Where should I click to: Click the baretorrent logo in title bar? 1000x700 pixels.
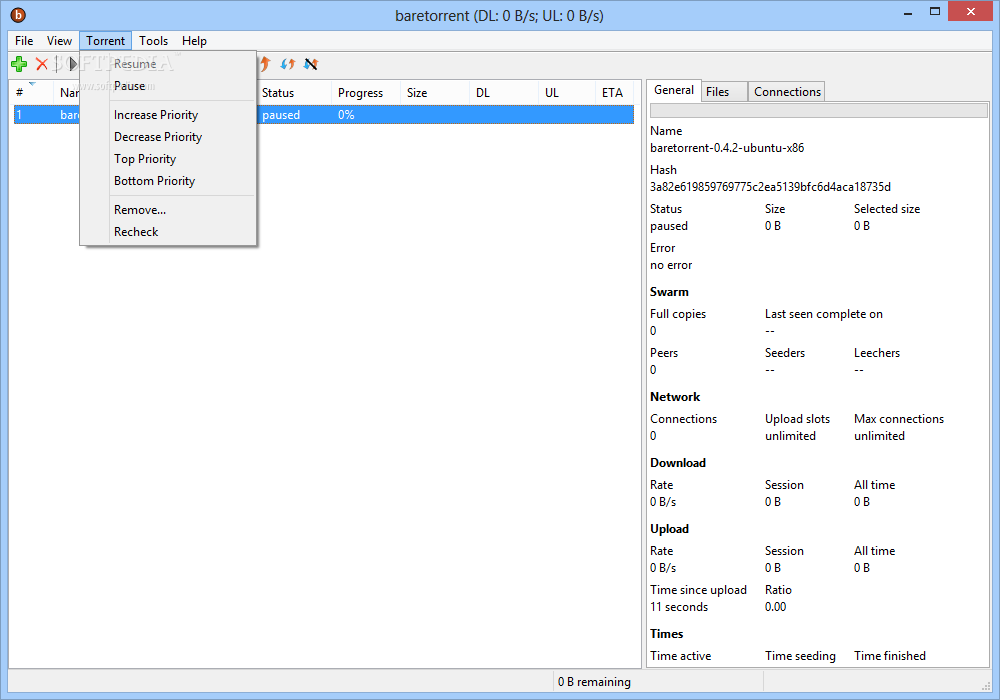click(x=18, y=15)
